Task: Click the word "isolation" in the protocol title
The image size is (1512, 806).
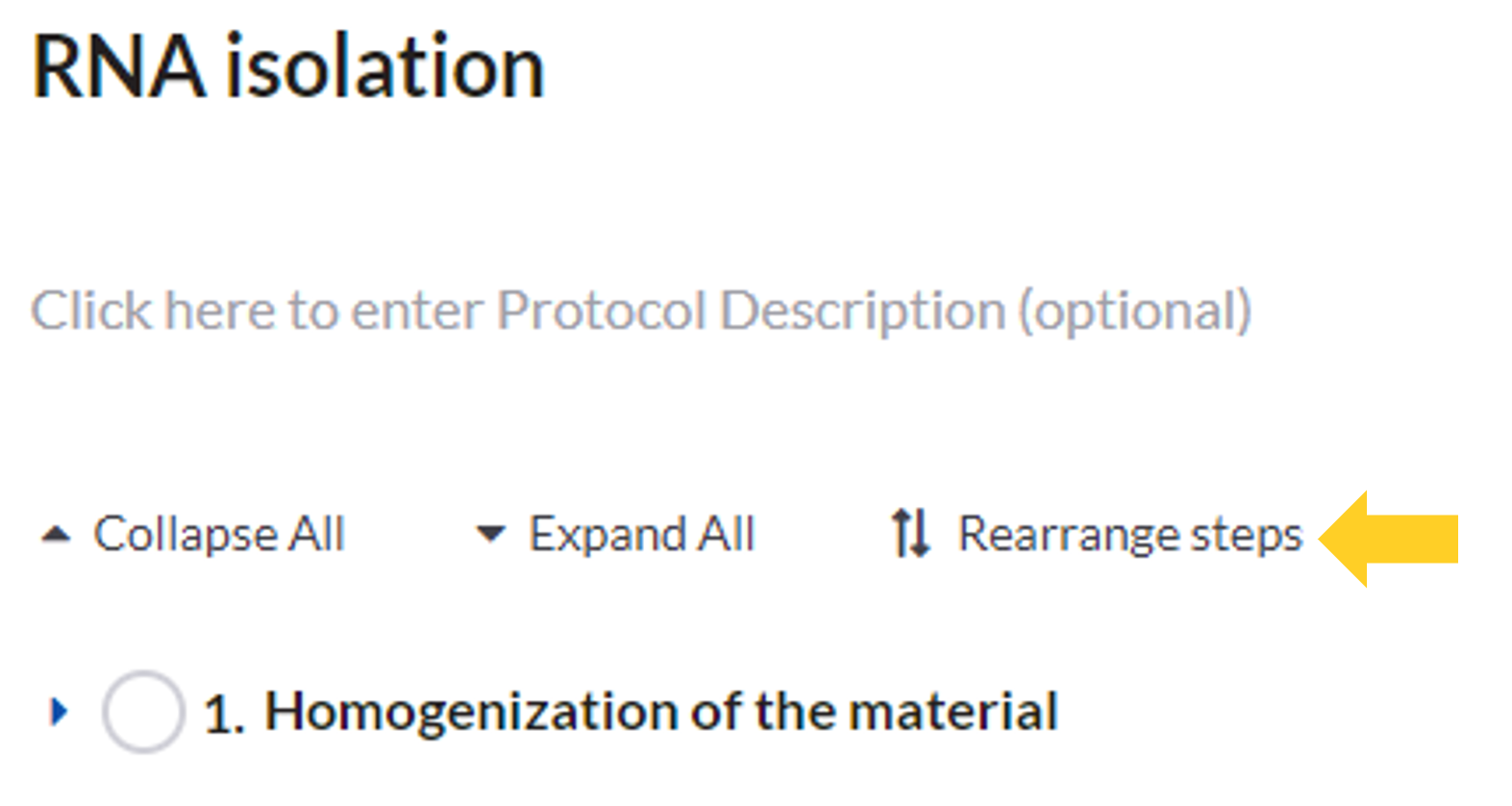Action: pyautogui.click(x=384, y=67)
